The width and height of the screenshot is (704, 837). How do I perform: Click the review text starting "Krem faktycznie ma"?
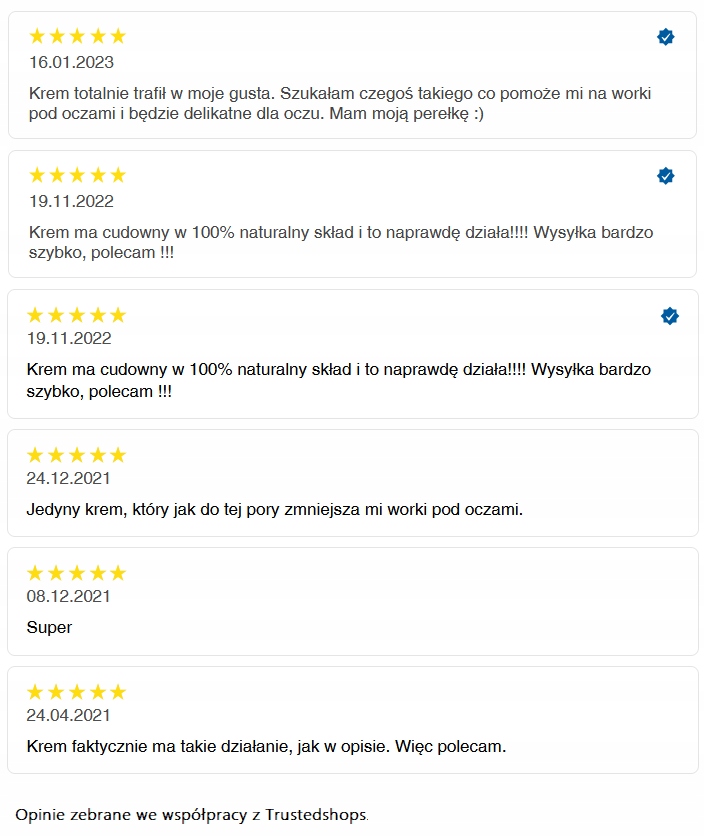click(266, 747)
